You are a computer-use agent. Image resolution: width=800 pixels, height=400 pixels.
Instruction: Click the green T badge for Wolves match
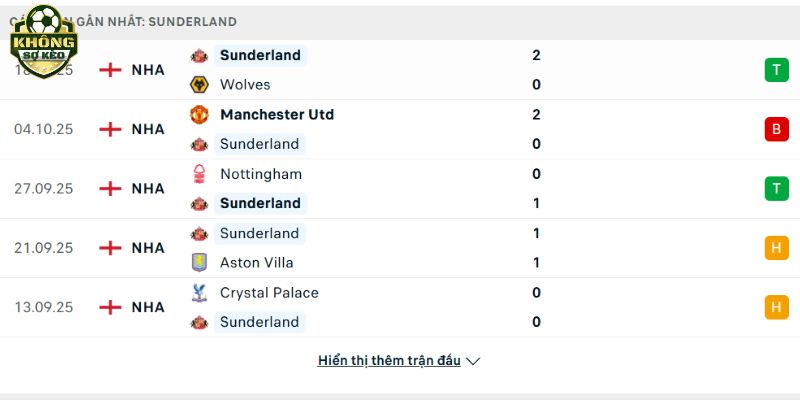tap(776, 70)
